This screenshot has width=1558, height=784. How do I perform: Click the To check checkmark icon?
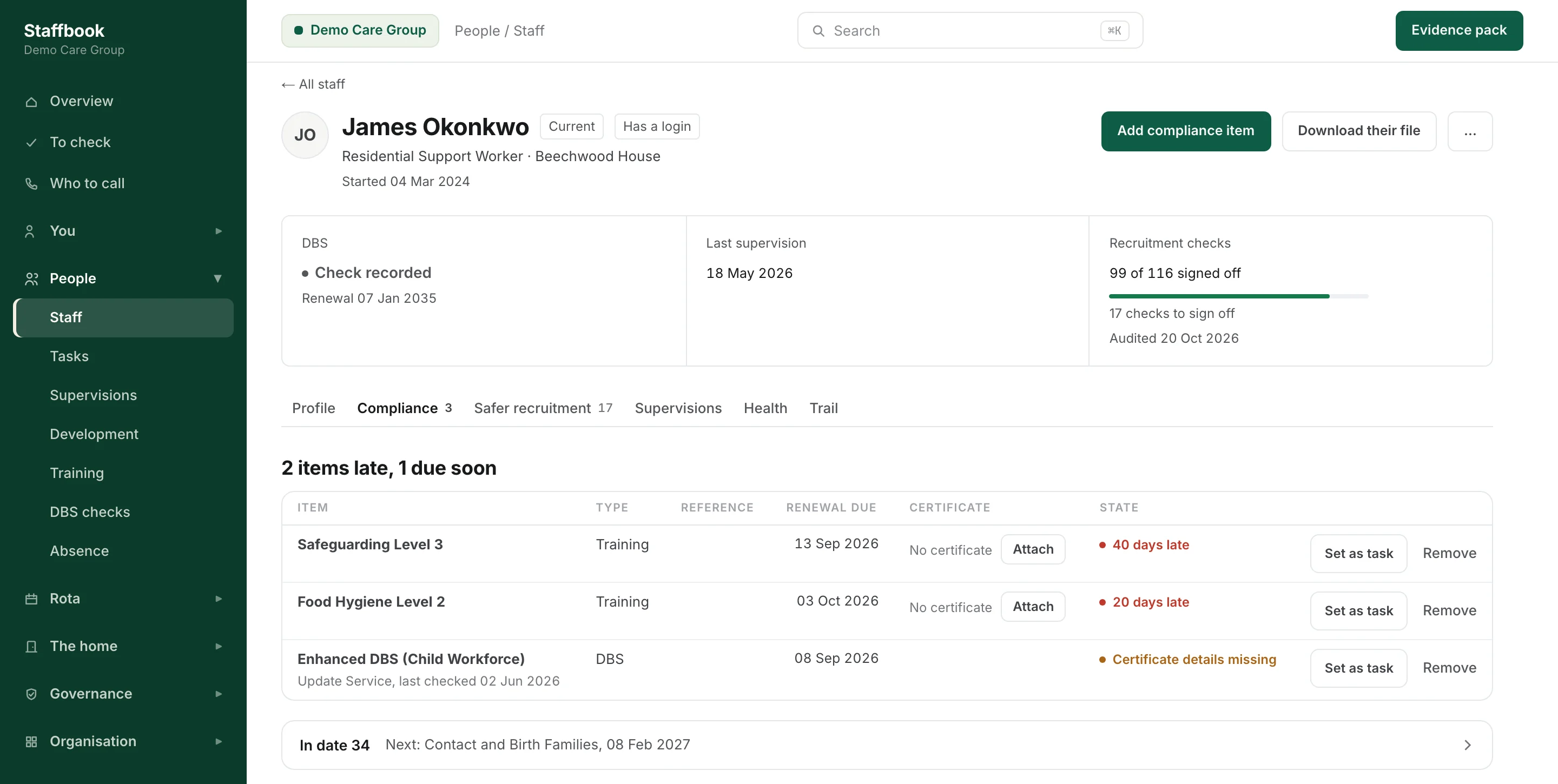pos(31,143)
